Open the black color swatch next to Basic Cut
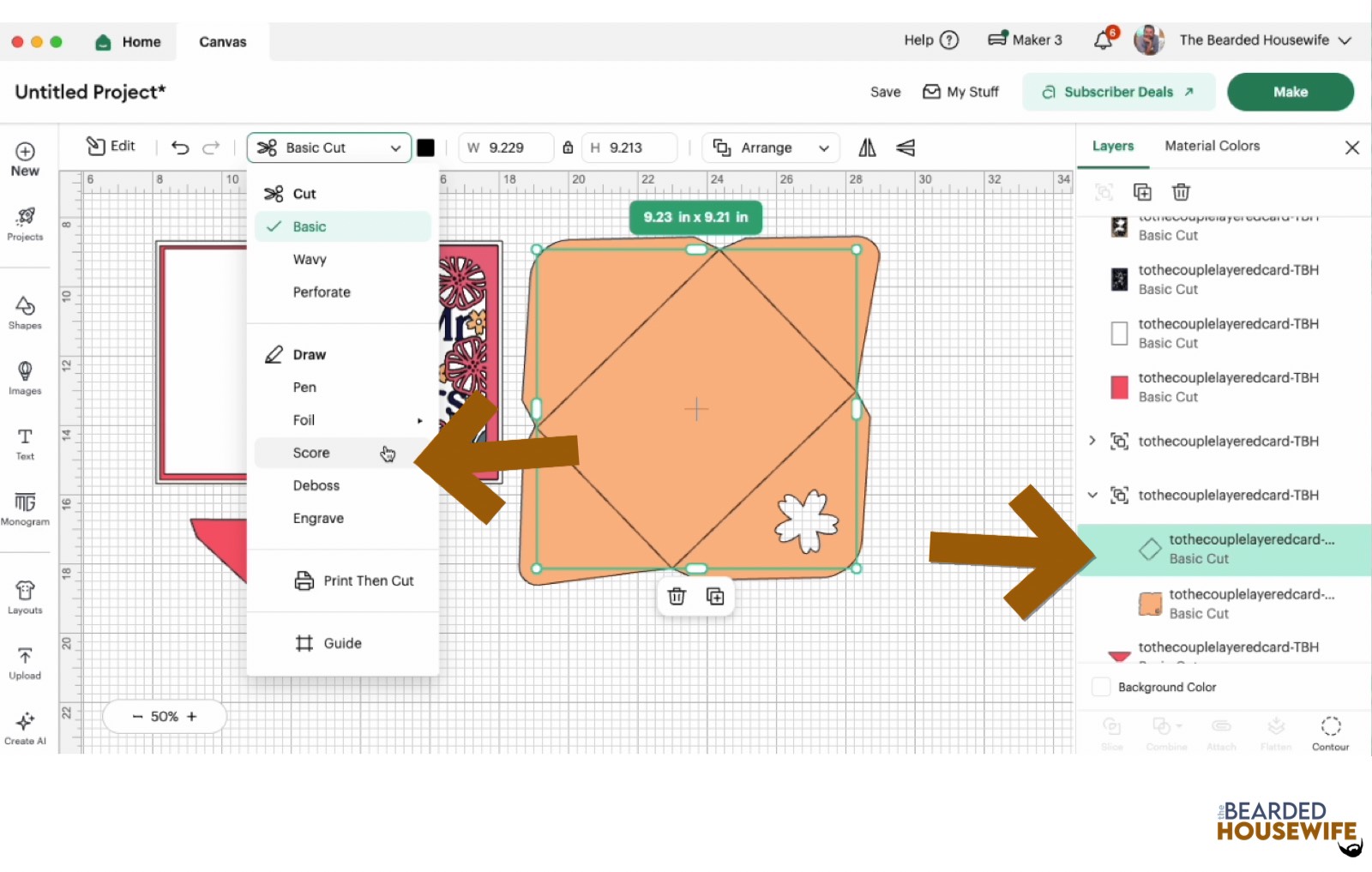 [425, 147]
